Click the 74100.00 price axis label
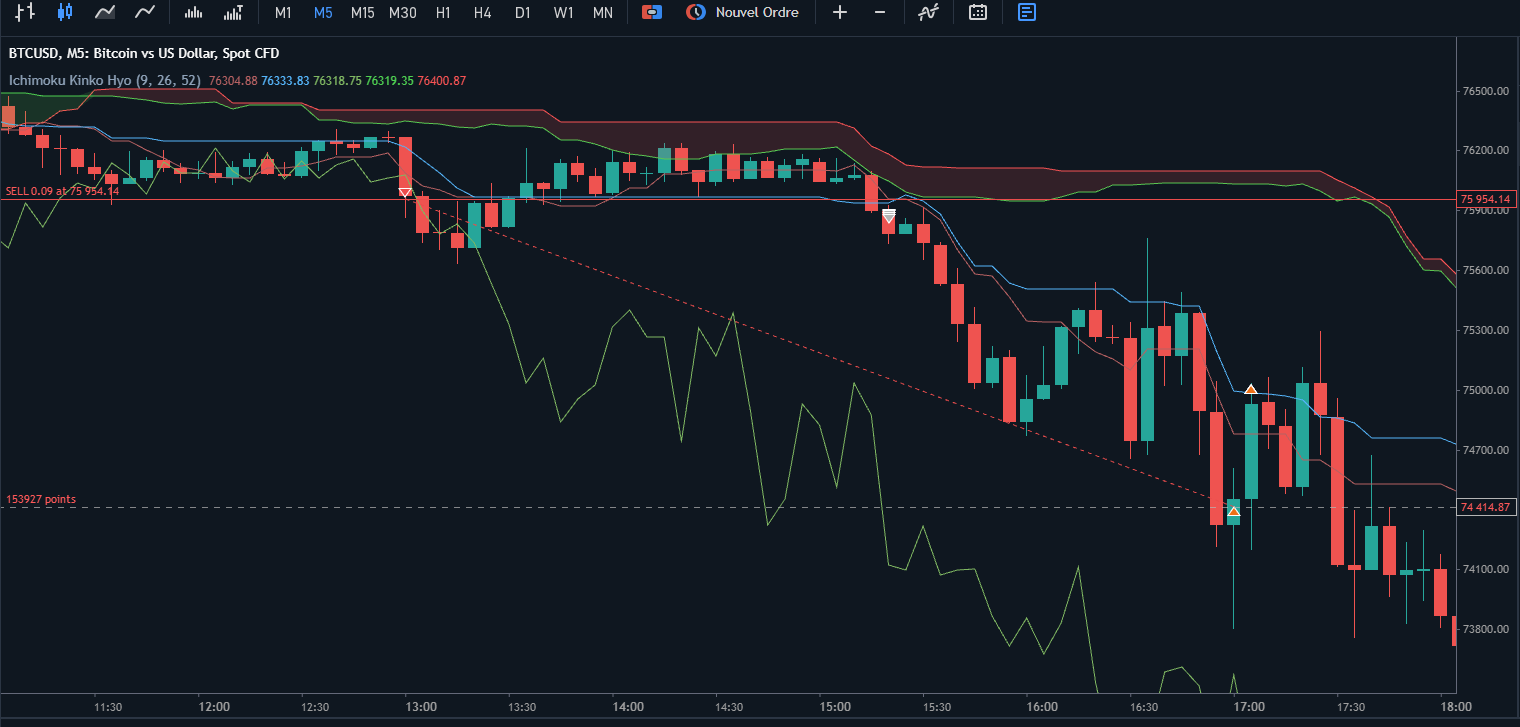This screenshot has height=727, width=1520. [x=1485, y=570]
